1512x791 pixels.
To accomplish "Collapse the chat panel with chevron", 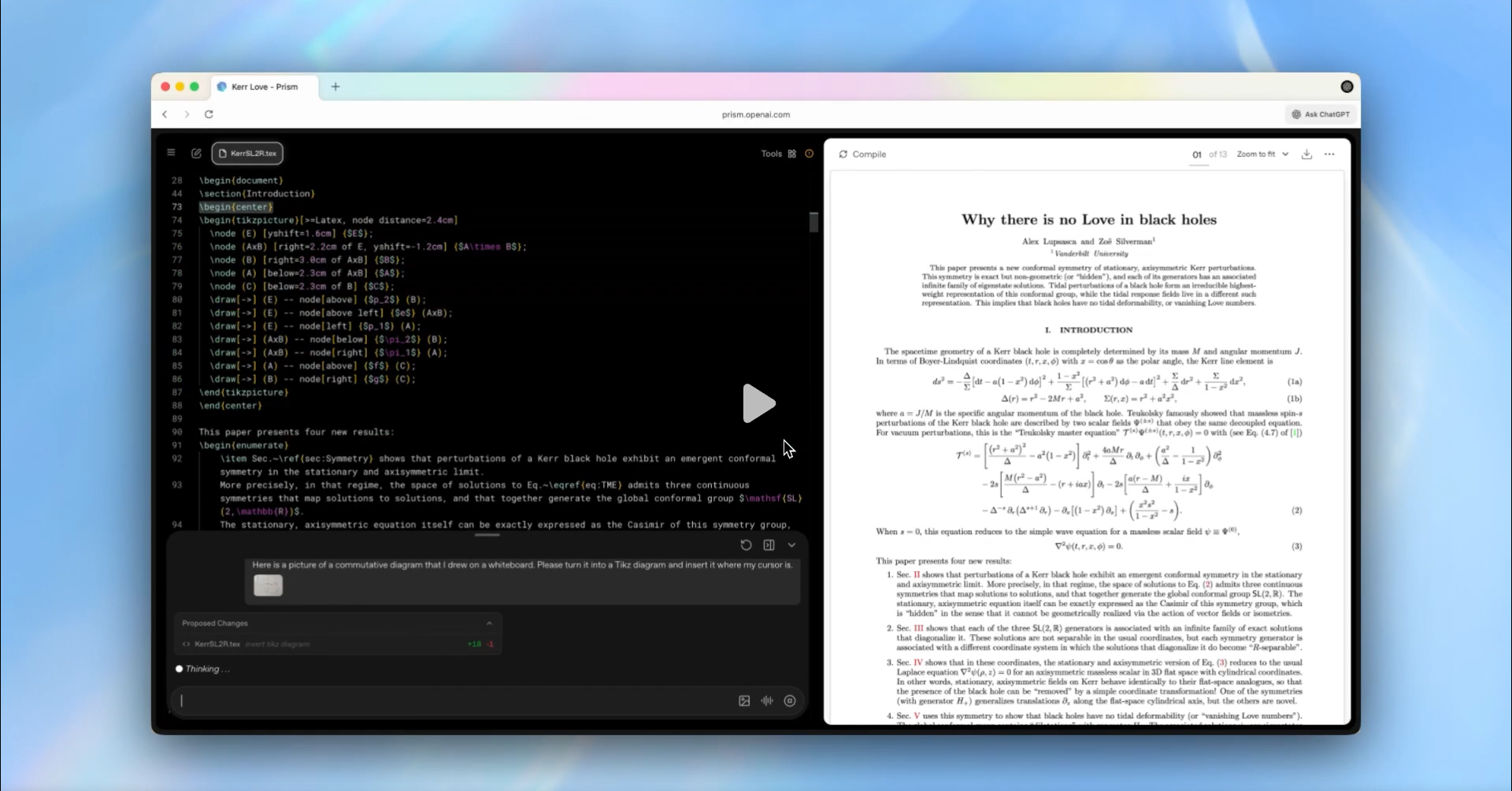I will 791,545.
